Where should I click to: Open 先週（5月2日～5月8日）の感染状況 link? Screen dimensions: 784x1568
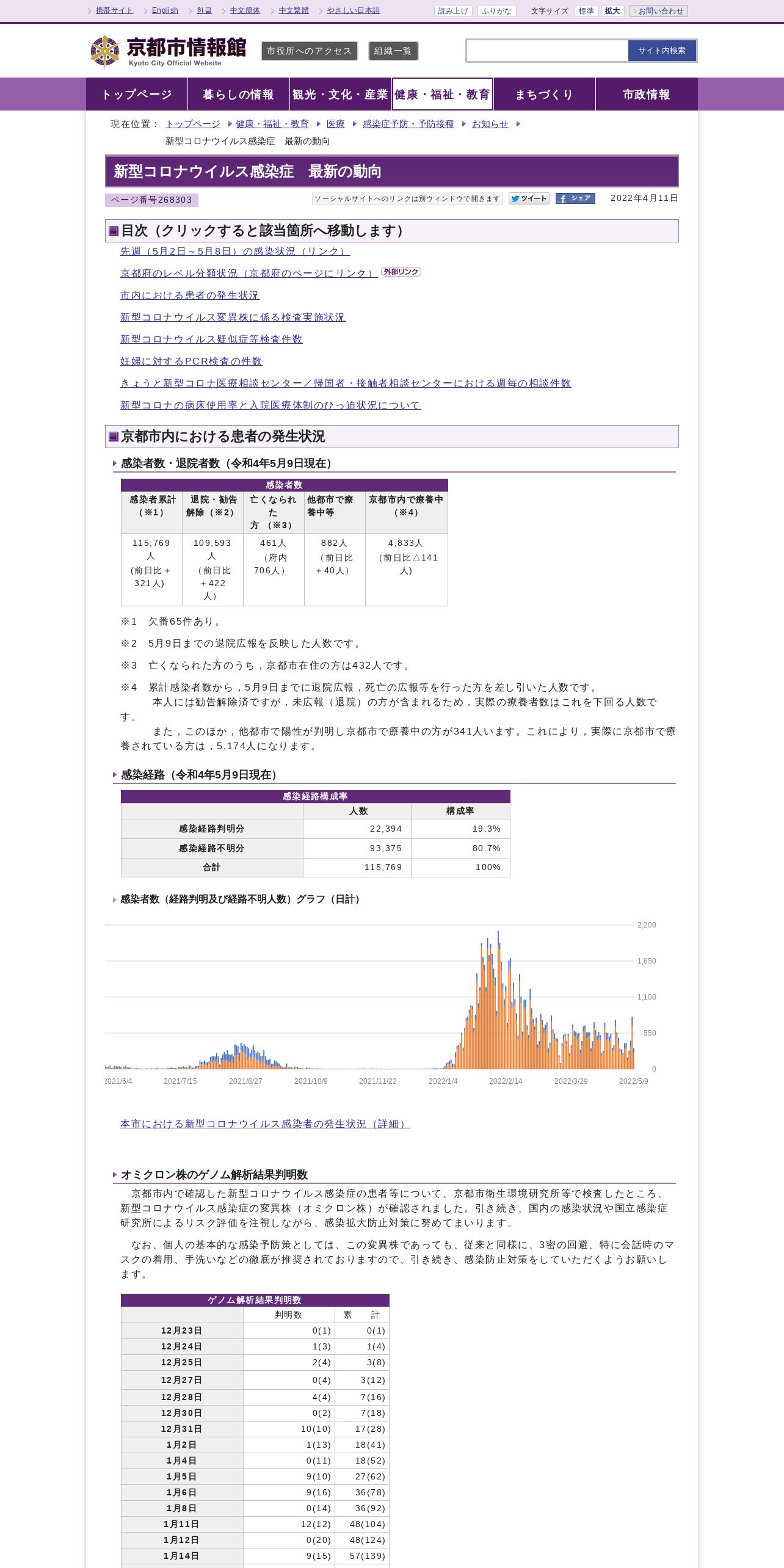coord(235,252)
